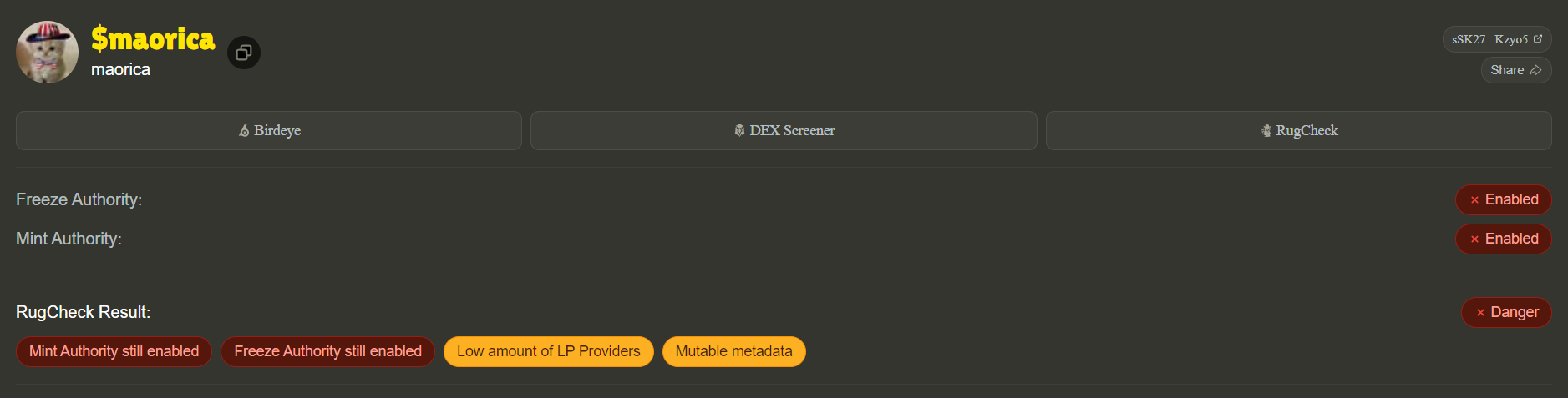Click the "RugCheck Result:" heading

[83, 312]
